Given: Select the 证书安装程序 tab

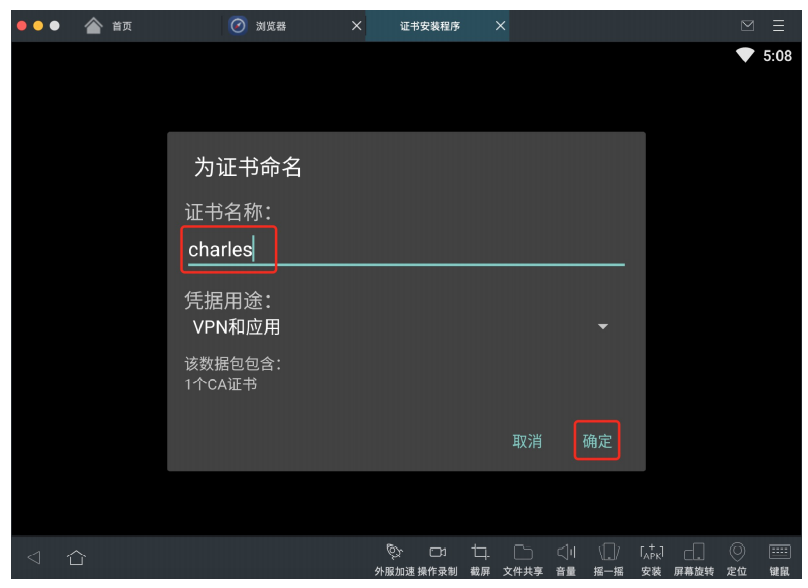Looking at the screenshot, I should tap(437, 26).
